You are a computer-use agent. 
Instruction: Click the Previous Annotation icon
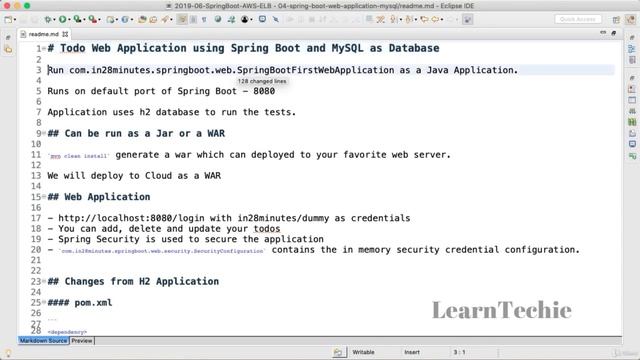pyautogui.click(x=408, y=19)
